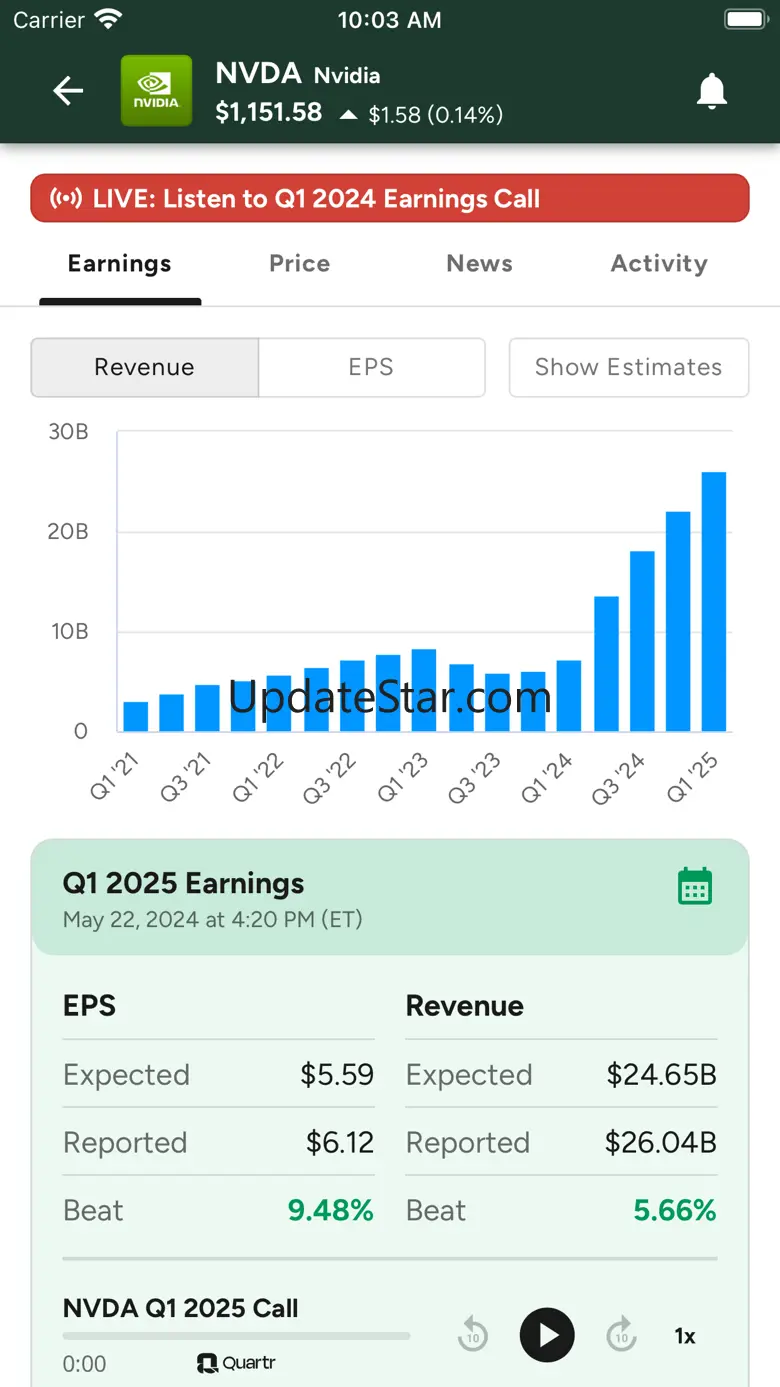
Task: Tap the NVDA Q1 2025 Call title
Action: pos(181,1308)
